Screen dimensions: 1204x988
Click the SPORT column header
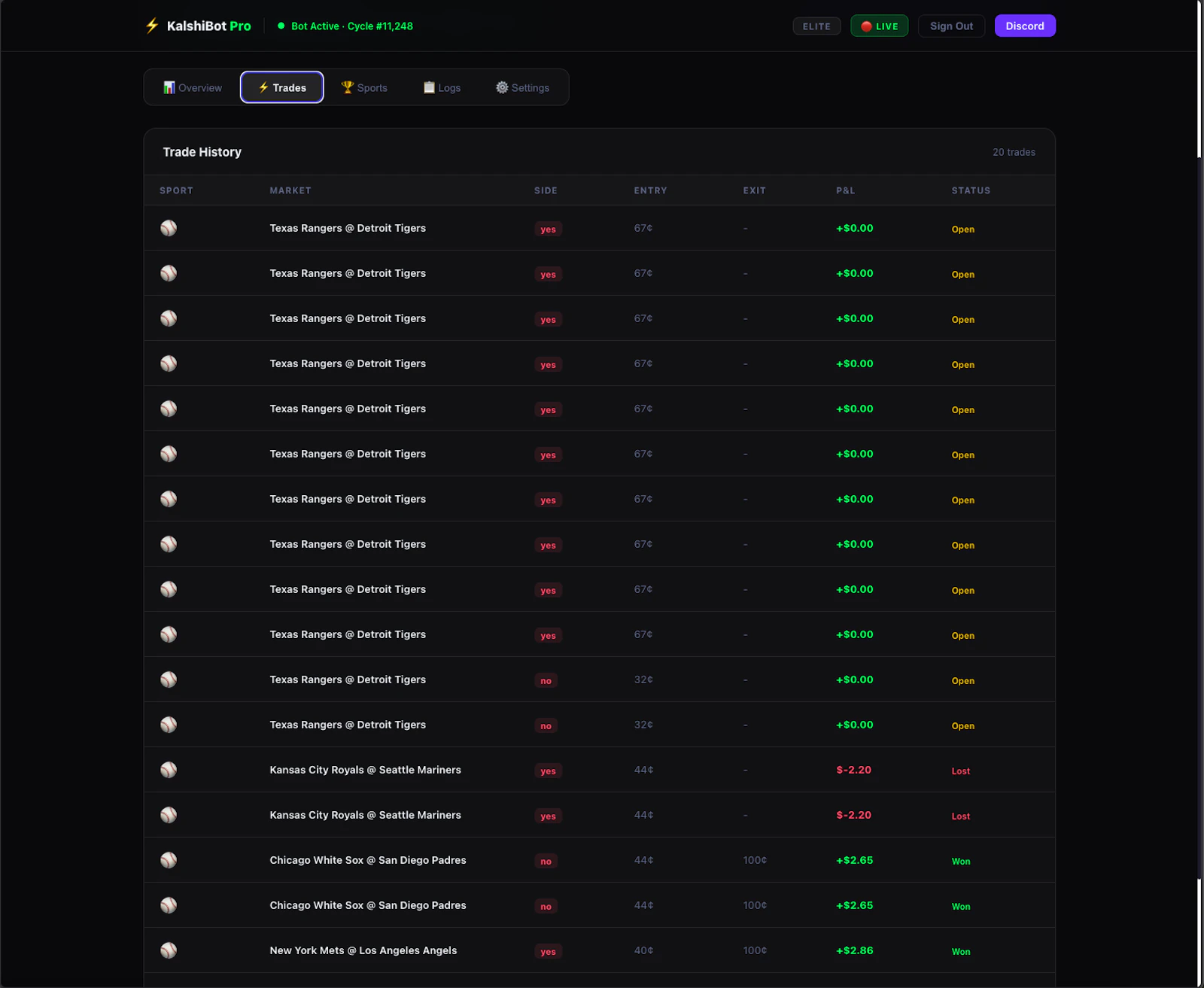point(176,190)
